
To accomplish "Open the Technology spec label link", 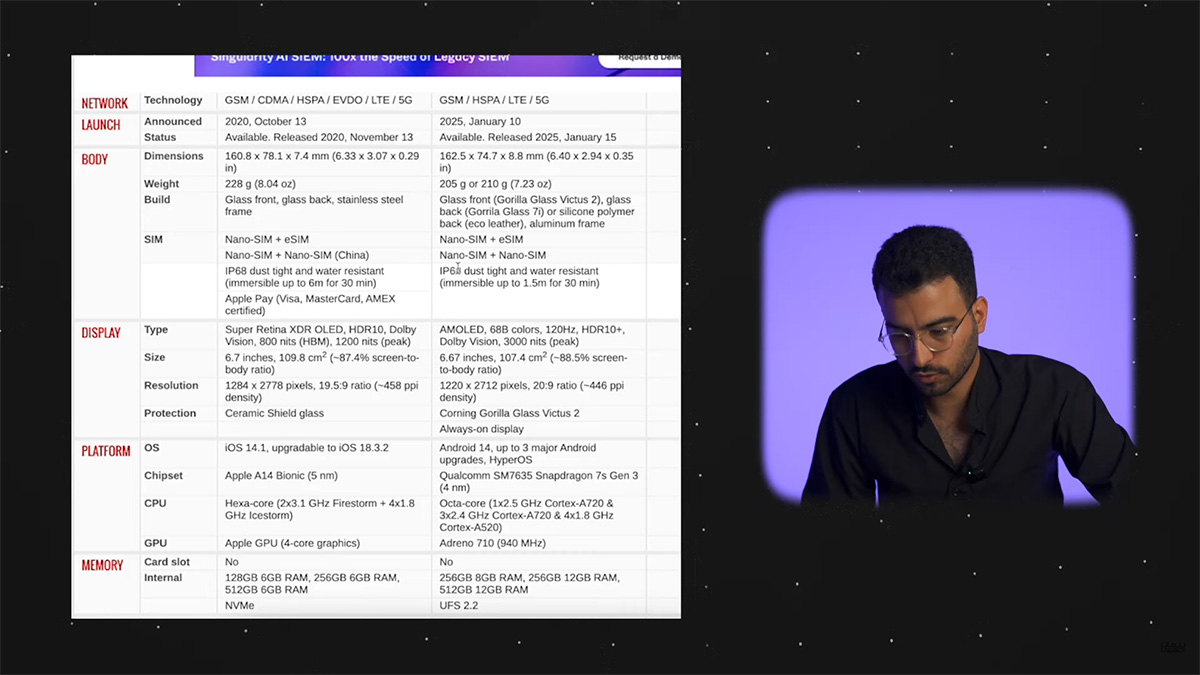I will (x=173, y=100).
